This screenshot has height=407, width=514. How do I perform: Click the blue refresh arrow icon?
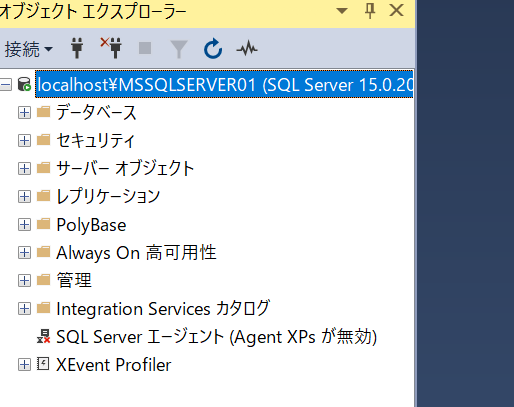213,49
